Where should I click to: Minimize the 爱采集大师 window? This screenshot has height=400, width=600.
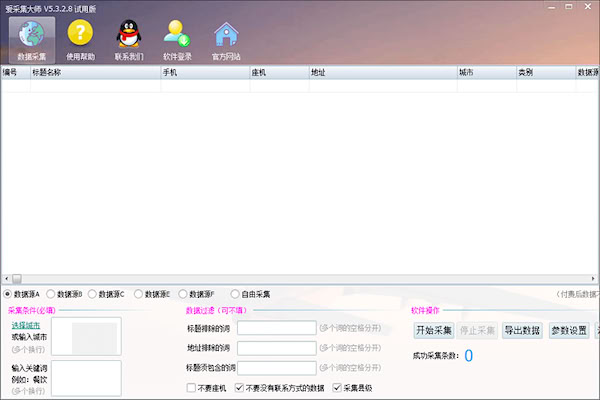coord(551,7)
